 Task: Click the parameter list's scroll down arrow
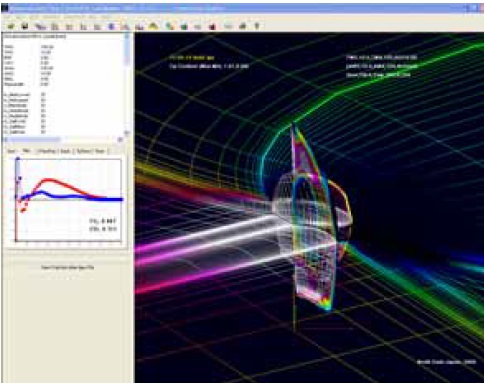click(127, 132)
